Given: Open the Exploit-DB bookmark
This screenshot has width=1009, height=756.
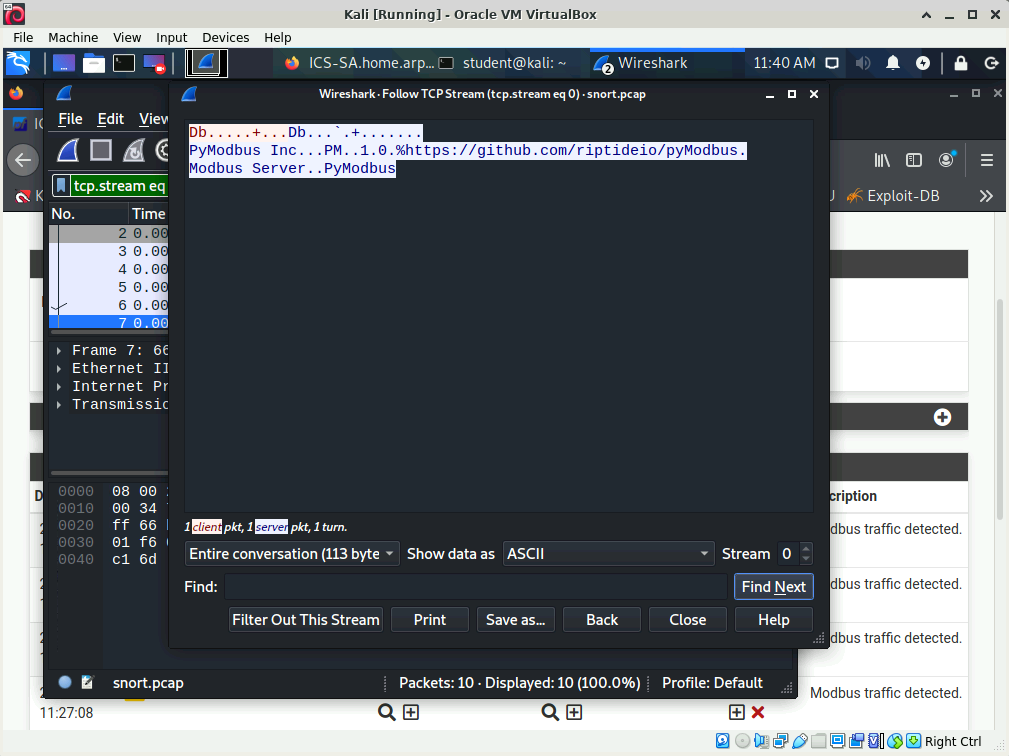Looking at the screenshot, I should point(893,196).
